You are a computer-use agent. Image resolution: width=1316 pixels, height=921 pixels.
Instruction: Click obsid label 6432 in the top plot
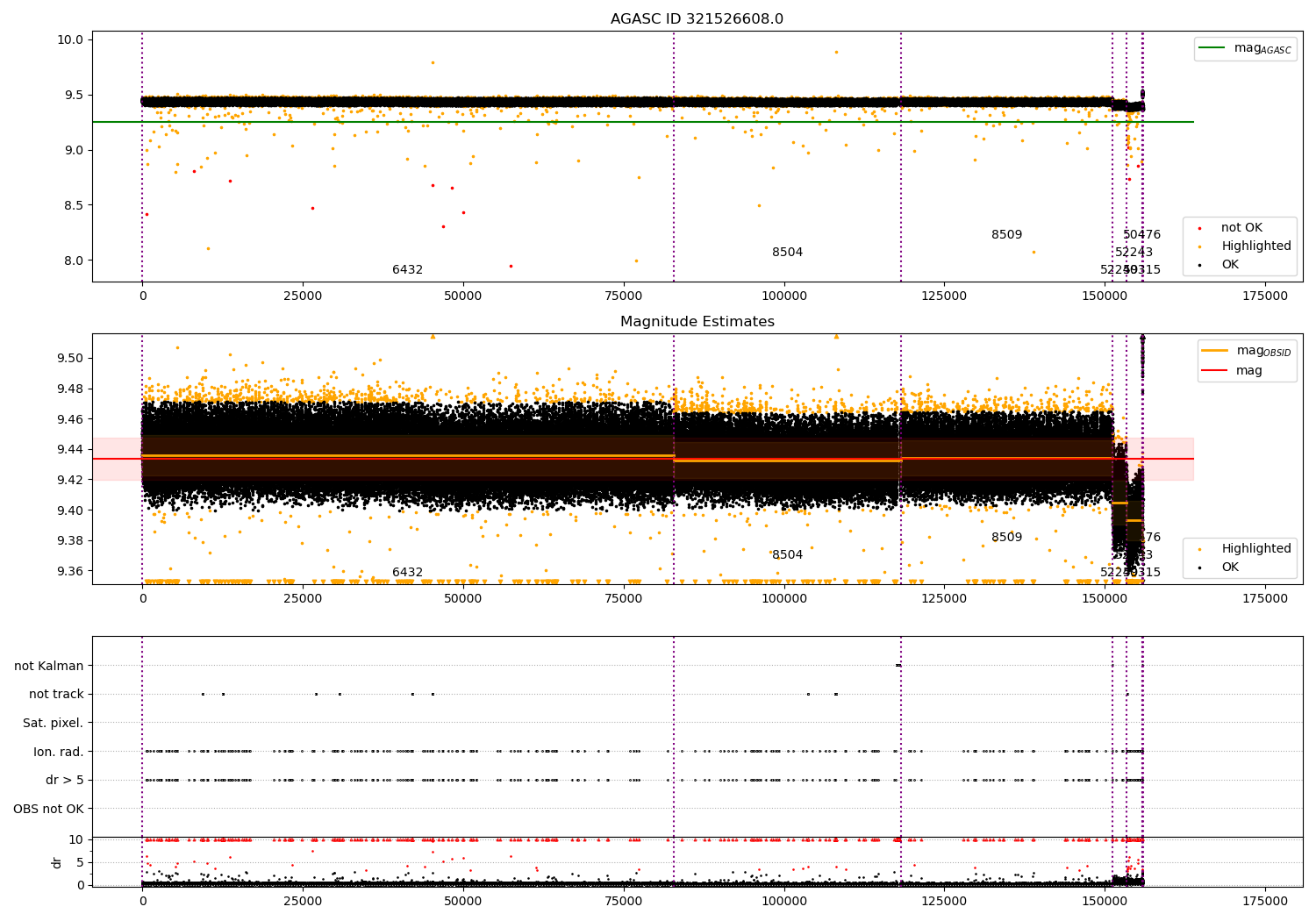(x=407, y=270)
